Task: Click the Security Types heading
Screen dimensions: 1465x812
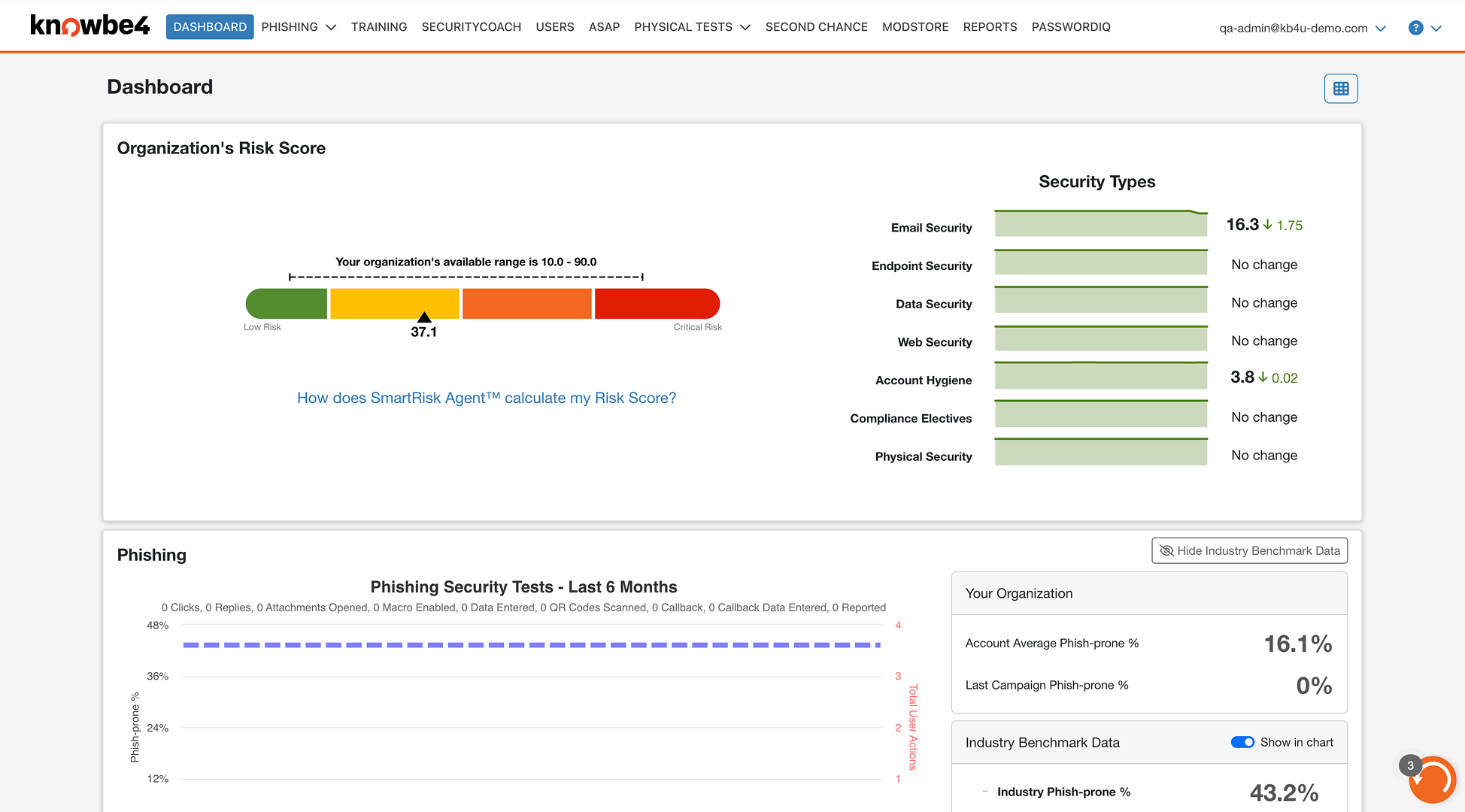Action: pyautogui.click(x=1097, y=182)
